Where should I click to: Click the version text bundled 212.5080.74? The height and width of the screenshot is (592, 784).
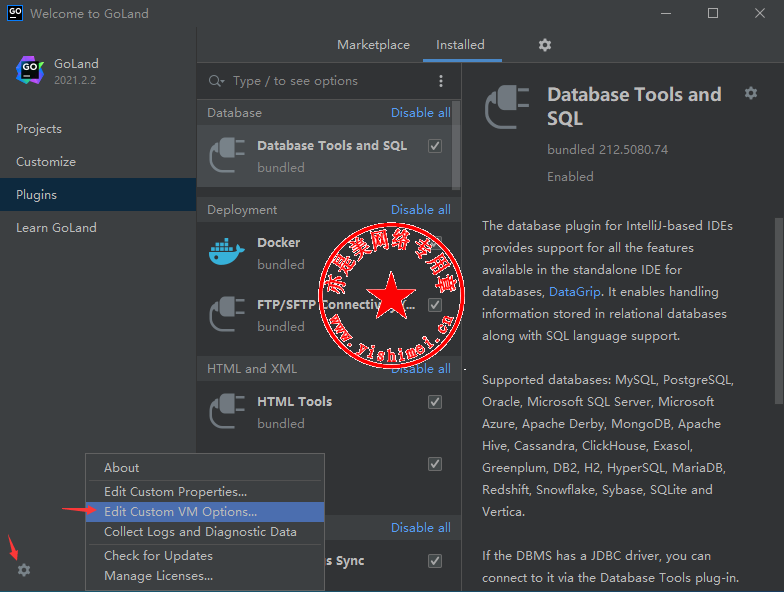[x=608, y=150]
